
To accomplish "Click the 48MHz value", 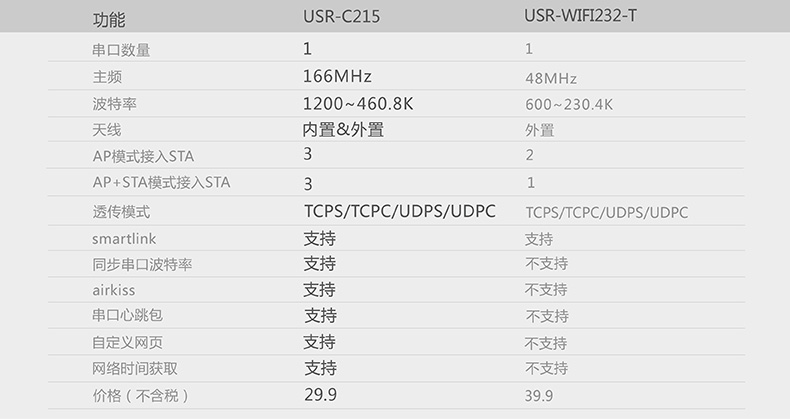I will [x=550, y=78].
